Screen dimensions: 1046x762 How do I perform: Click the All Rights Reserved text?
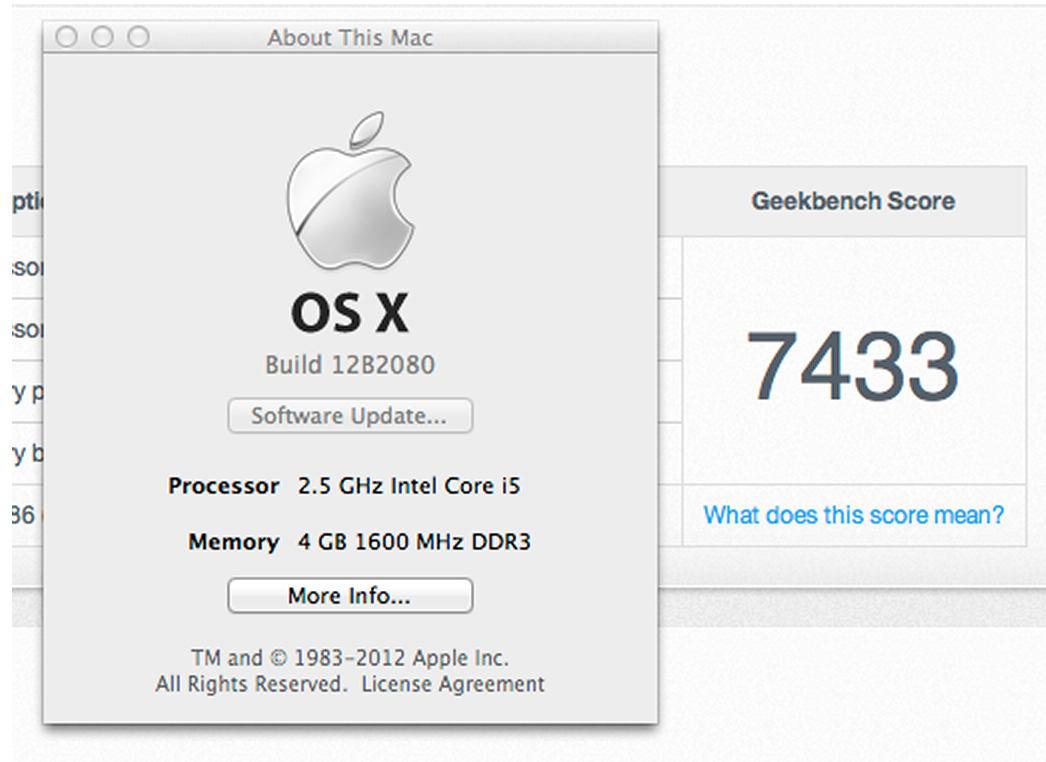click(x=251, y=684)
